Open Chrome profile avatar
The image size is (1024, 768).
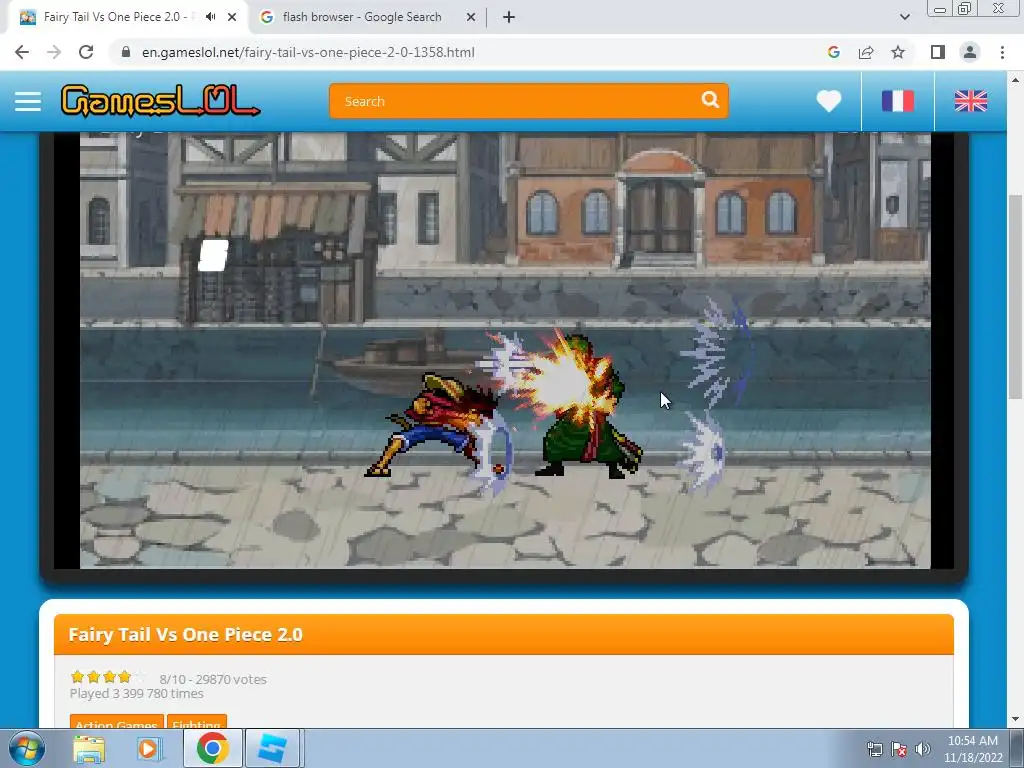970,52
